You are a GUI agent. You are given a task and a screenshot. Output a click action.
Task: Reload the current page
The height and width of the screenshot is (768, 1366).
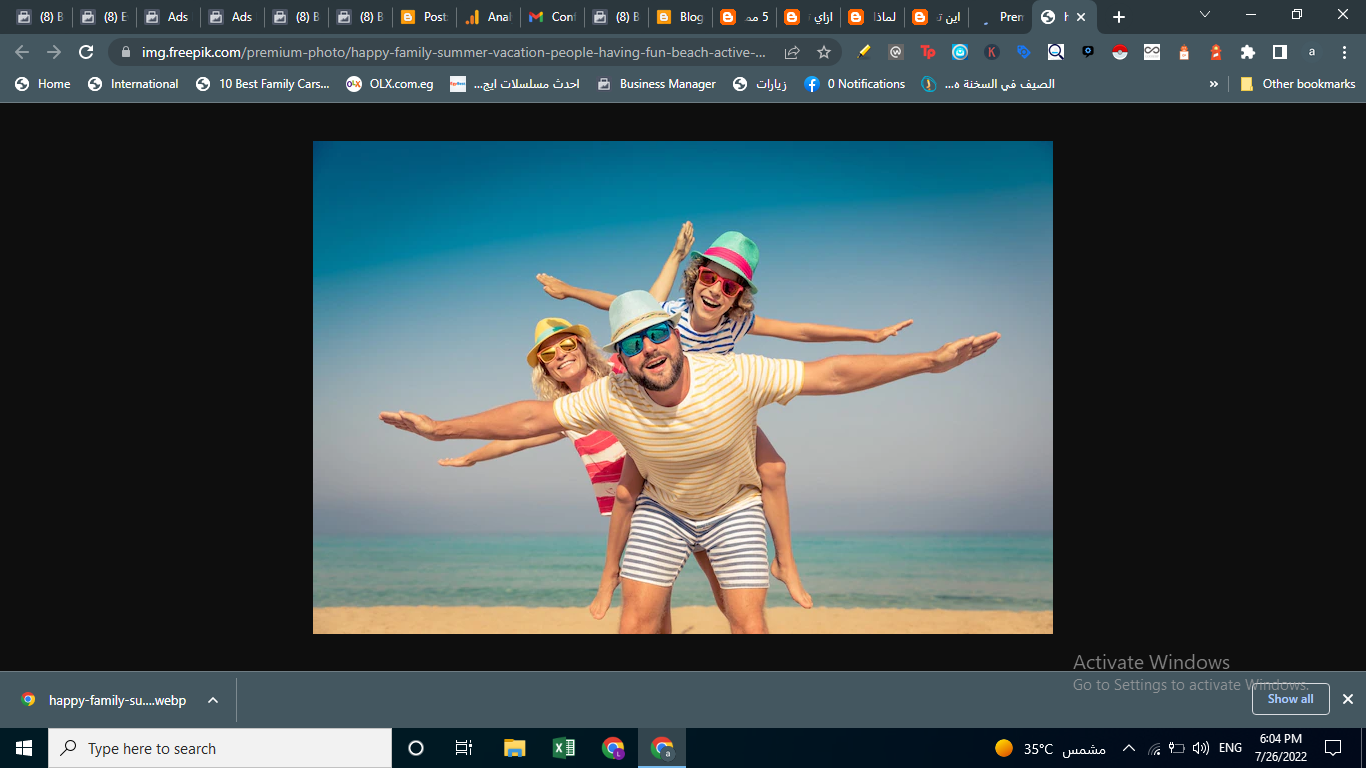click(x=86, y=52)
